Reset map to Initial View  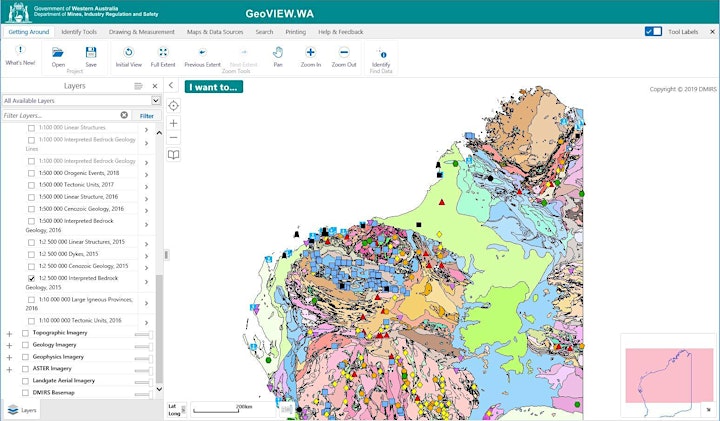coord(129,56)
